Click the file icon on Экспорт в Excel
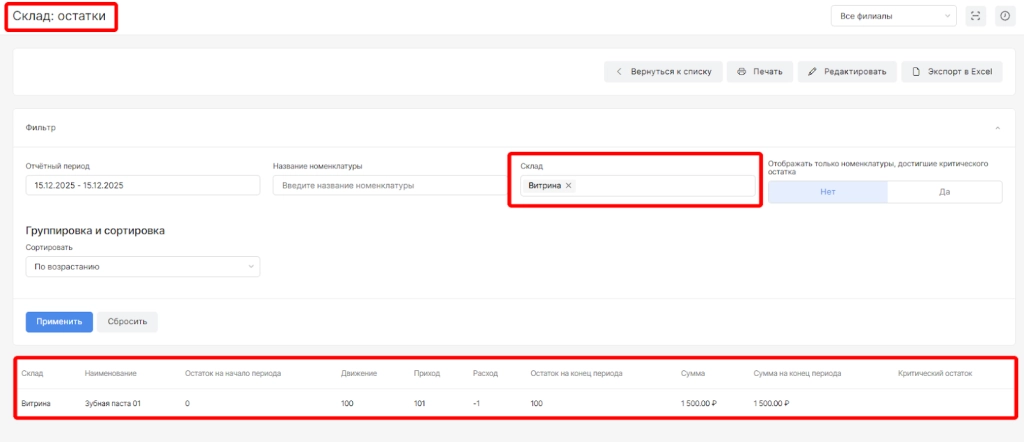This screenshot has width=1024, height=442. 915,72
